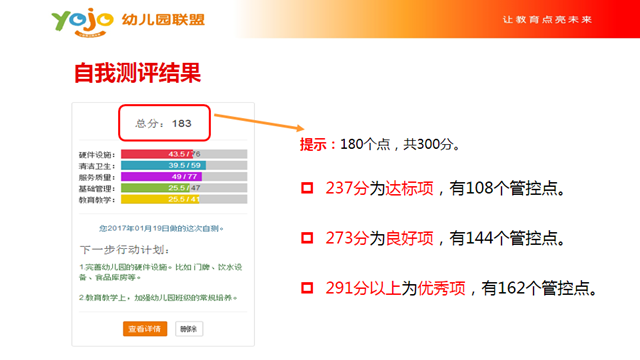Click the orange 查看详情 button
This screenshot has width=640, height=360.
pyautogui.click(x=145, y=329)
